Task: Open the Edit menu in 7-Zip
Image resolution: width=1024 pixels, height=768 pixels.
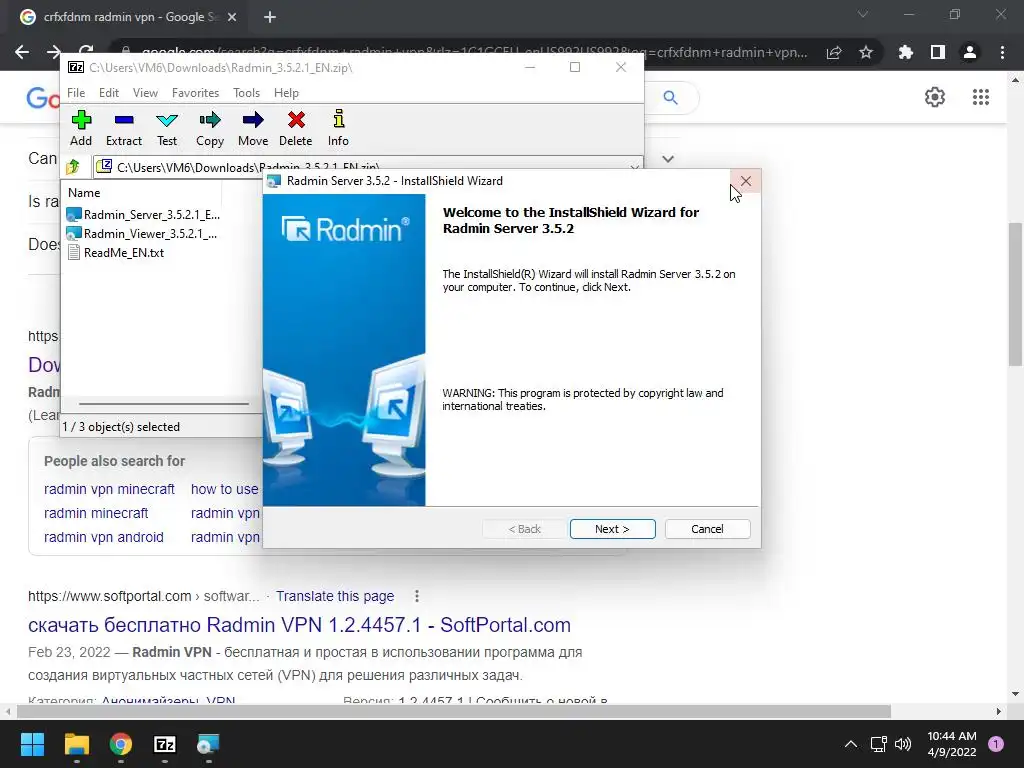Action: 108,93
